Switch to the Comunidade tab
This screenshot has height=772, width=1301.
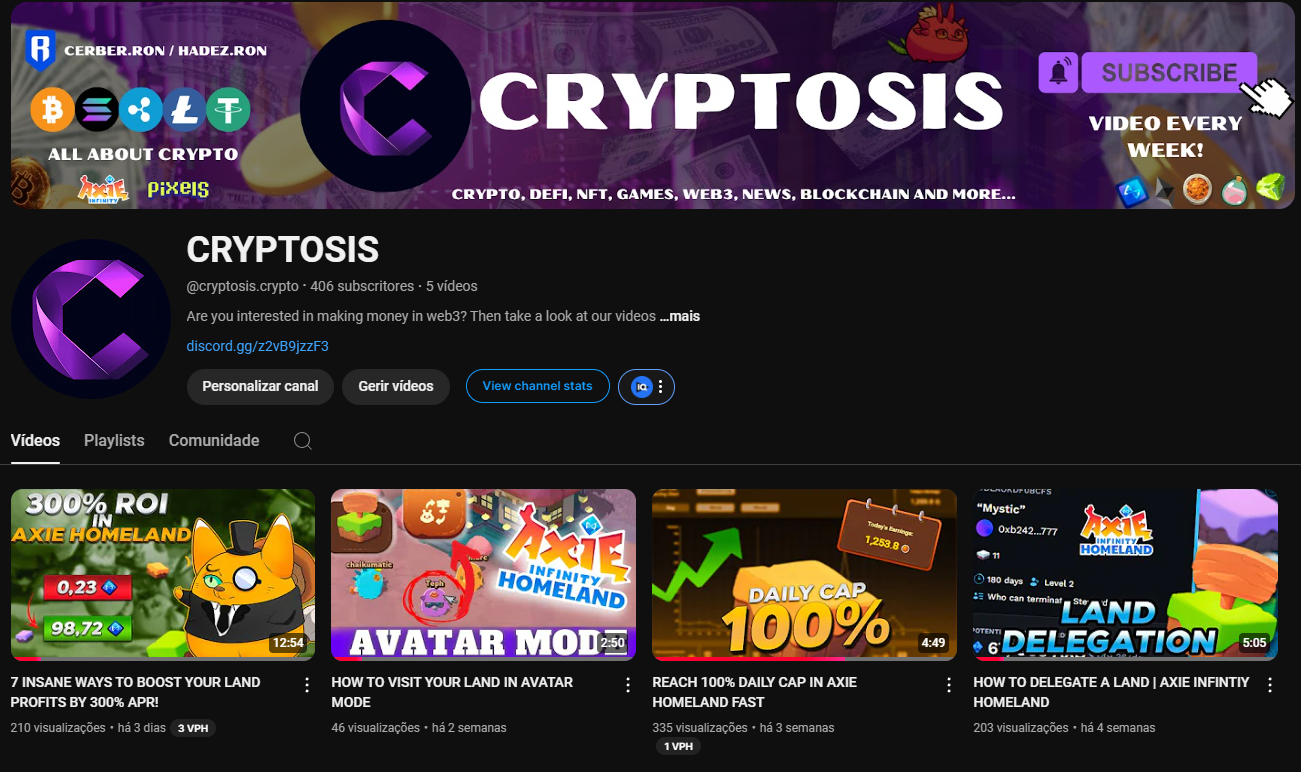pyautogui.click(x=214, y=441)
